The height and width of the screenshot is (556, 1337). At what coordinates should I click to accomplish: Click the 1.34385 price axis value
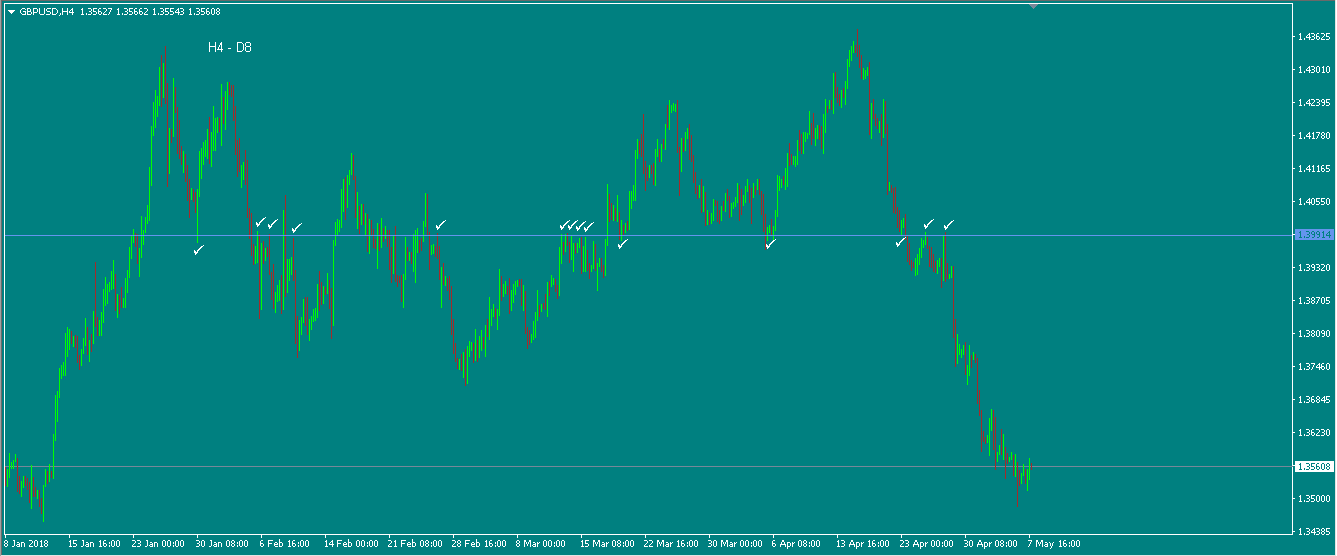(x=1312, y=532)
